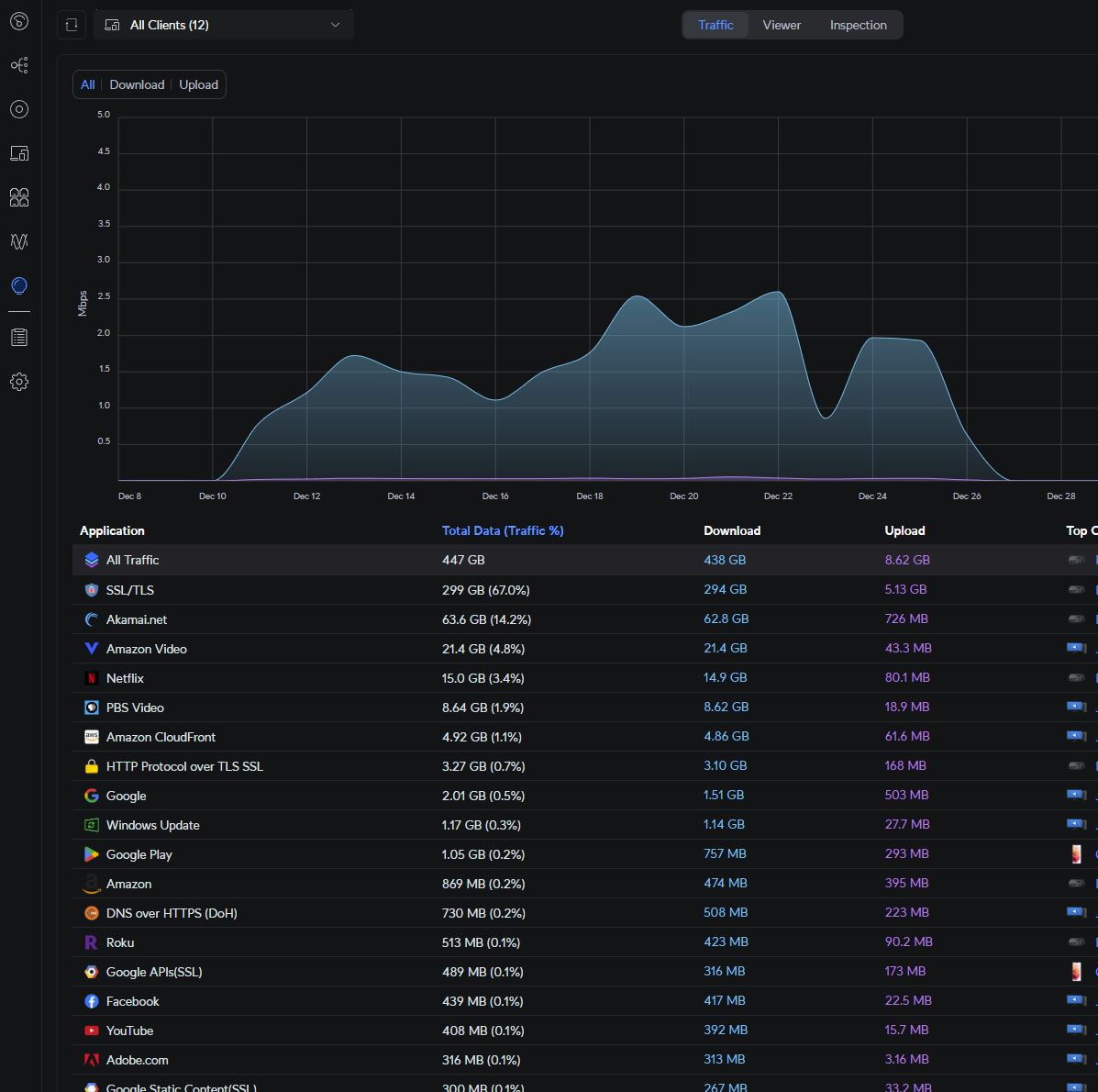This screenshot has height=1092, width=1098.
Task: Click the '90.2 MB' Roku upload value
Action: click(x=908, y=942)
